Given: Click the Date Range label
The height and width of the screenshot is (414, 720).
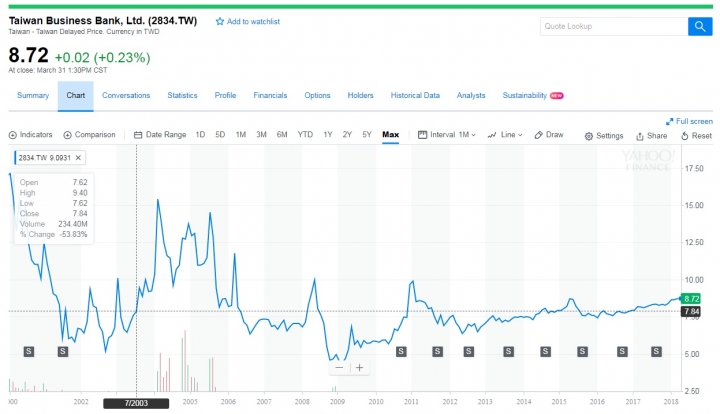Looking at the screenshot, I should 166,134.
